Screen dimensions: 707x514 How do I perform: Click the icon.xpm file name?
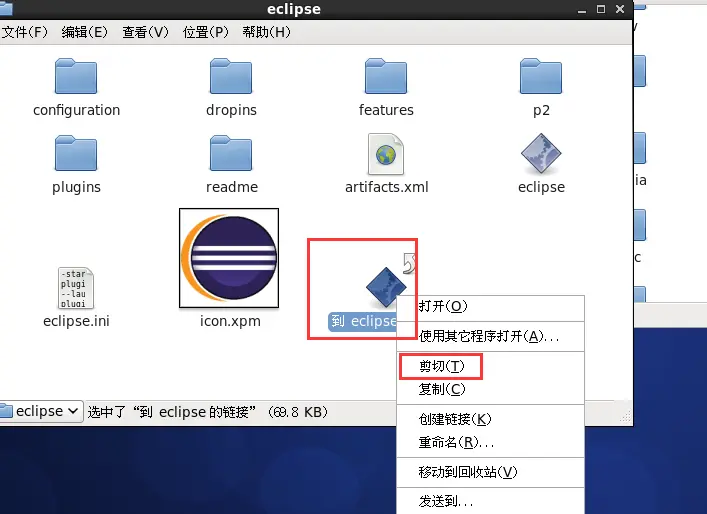click(230, 321)
